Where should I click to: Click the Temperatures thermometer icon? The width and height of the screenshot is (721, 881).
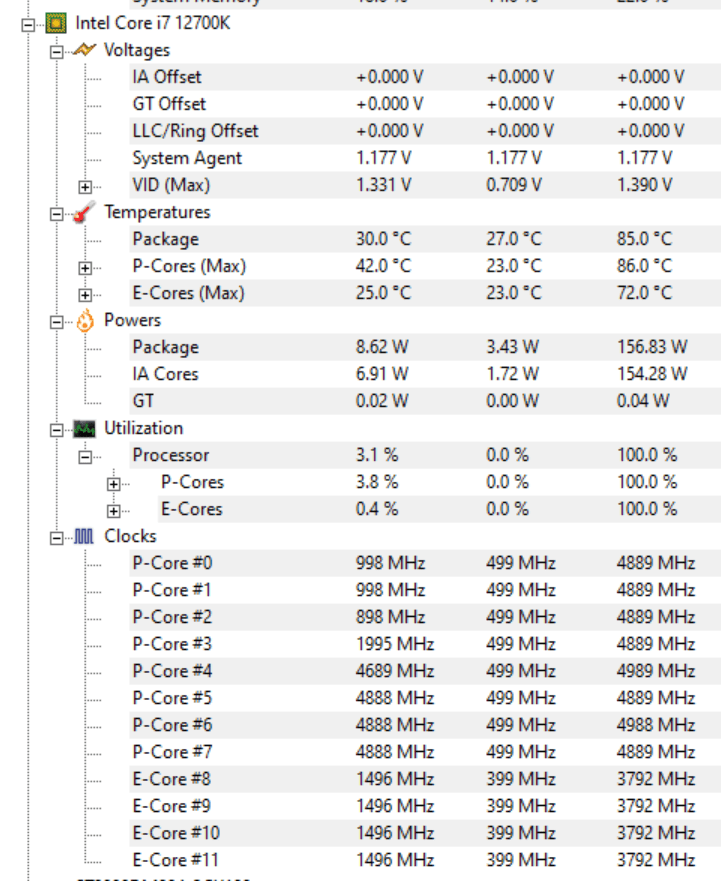point(84,212)
